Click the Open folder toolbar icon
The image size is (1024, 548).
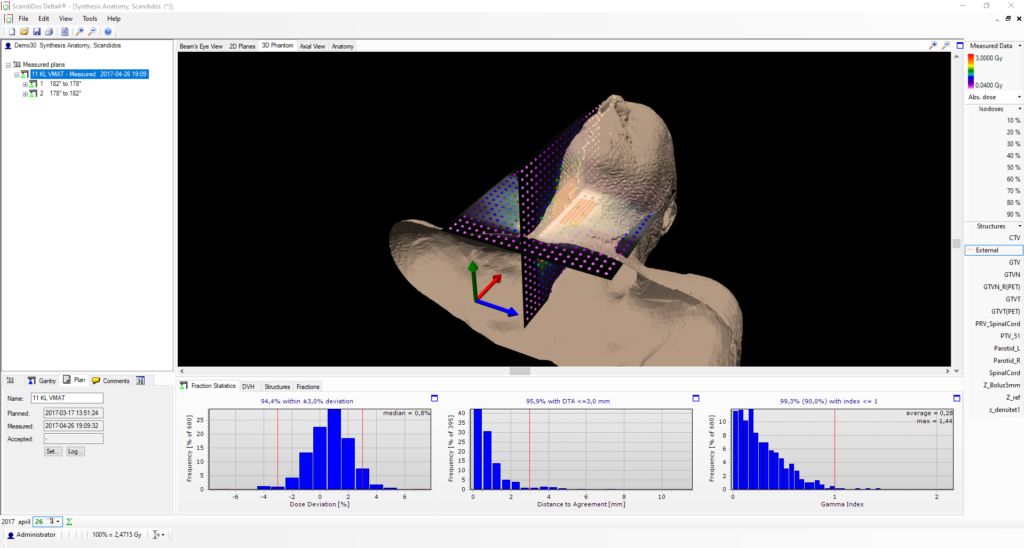pos(22,32)
